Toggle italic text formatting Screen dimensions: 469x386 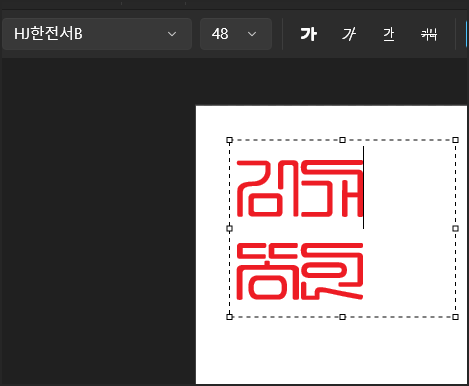click(349, 34)
